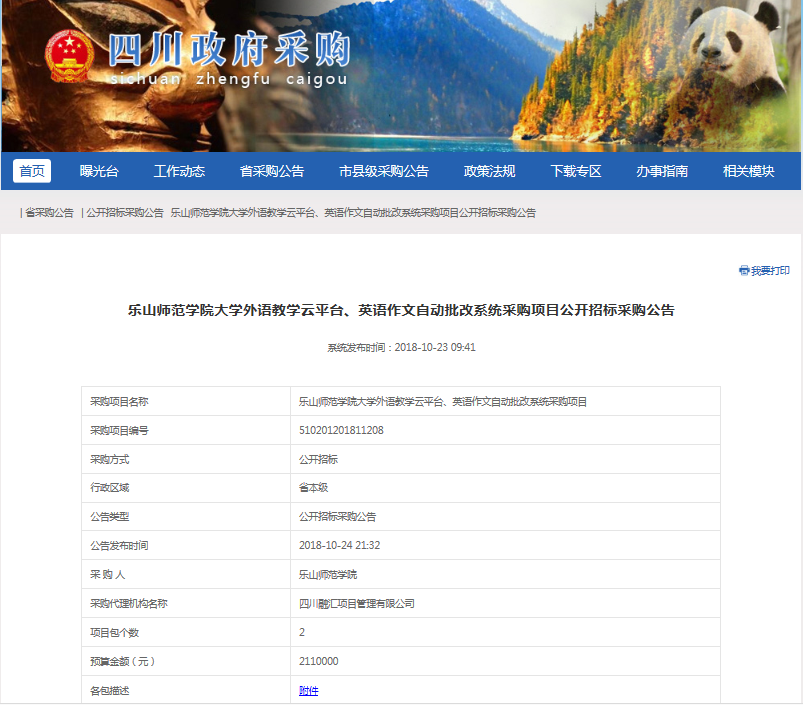803x705 pixels.
Task: Click the project number 510201201811208 cell
Action: (341, 430)
